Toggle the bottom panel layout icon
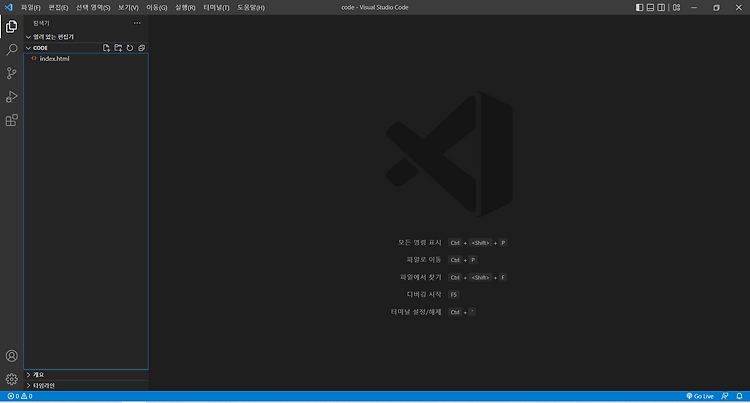This screenshot has height=403, width=750. coord(651,8)
